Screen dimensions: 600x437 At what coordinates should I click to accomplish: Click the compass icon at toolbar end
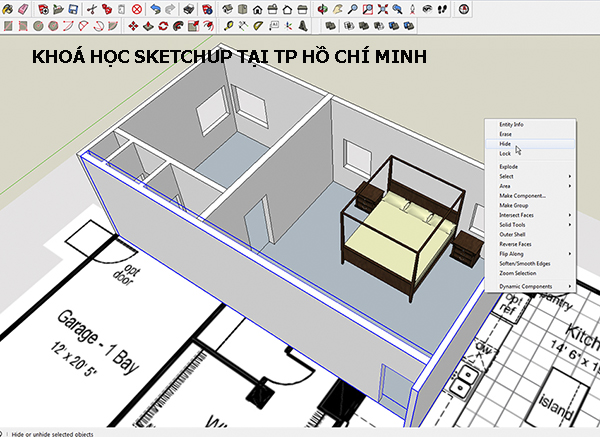(464, 9)
